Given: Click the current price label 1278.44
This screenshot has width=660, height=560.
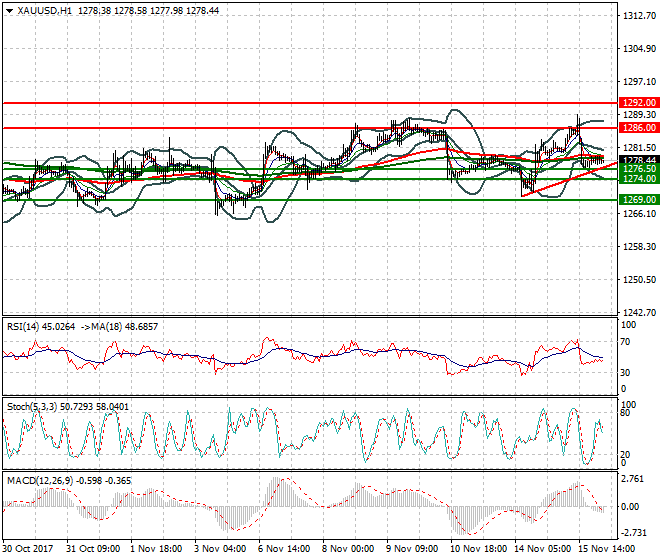Looking at the screenshot, I should pos(639,160).
